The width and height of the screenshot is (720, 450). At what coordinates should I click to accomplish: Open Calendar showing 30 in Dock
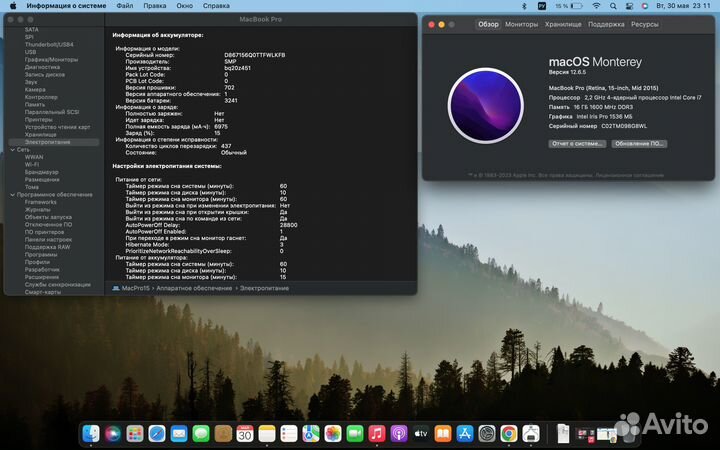point(245,433)
